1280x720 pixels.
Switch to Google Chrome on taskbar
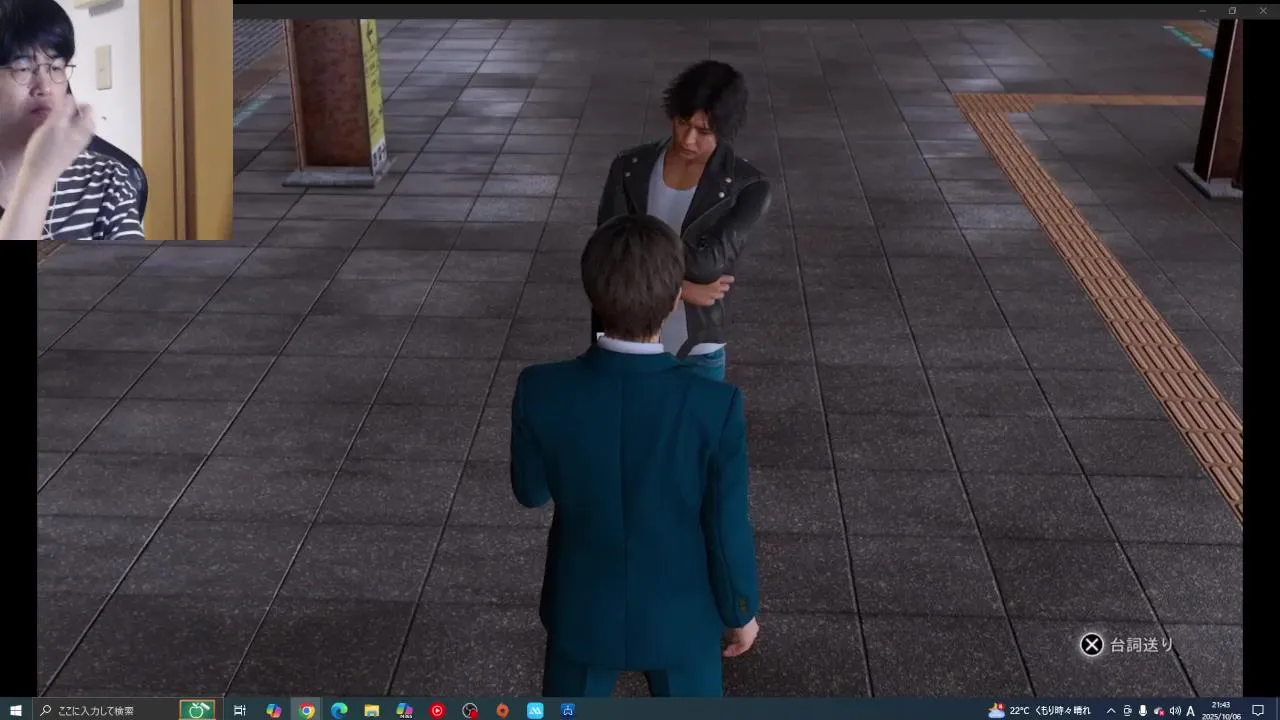click(x=306, y=710)
